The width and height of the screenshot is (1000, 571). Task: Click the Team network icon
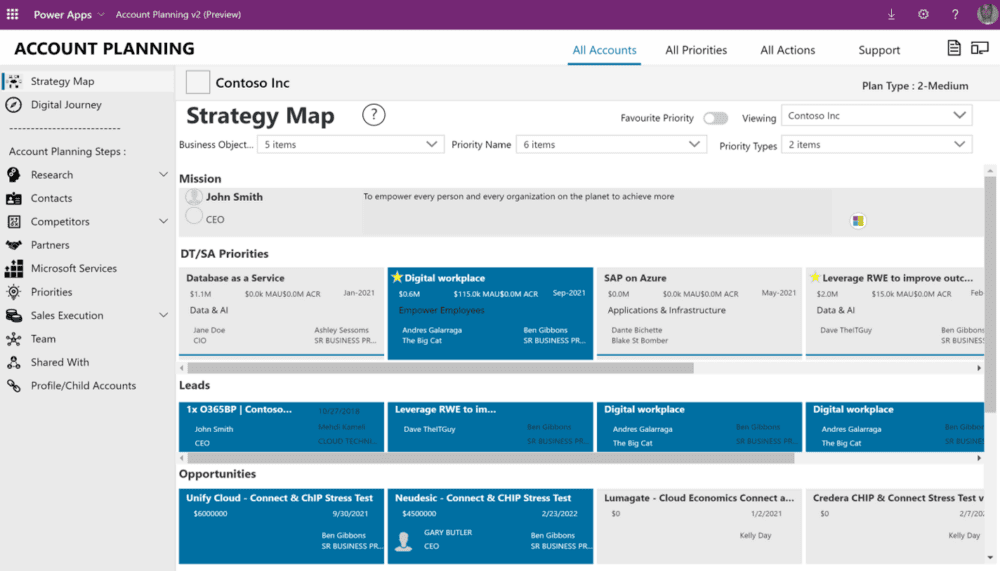pyautogui.click(x=13, y=339)
